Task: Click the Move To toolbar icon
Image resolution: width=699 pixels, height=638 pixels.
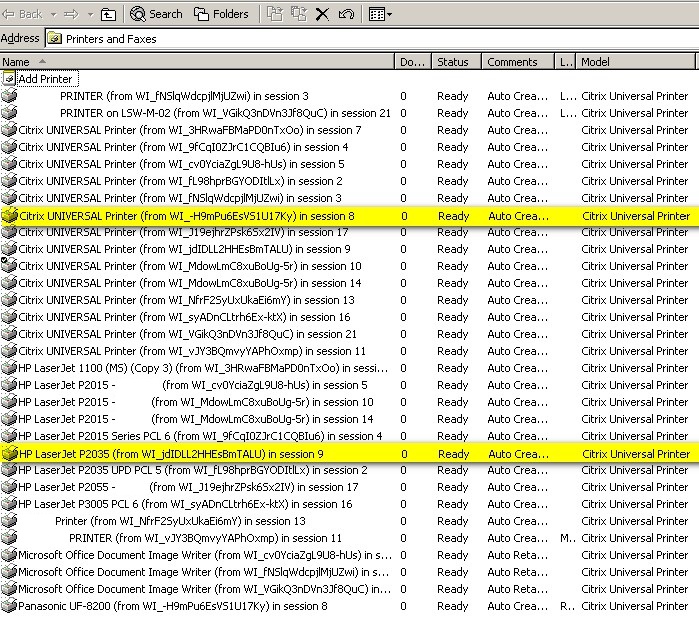Action: click(275, 14)
